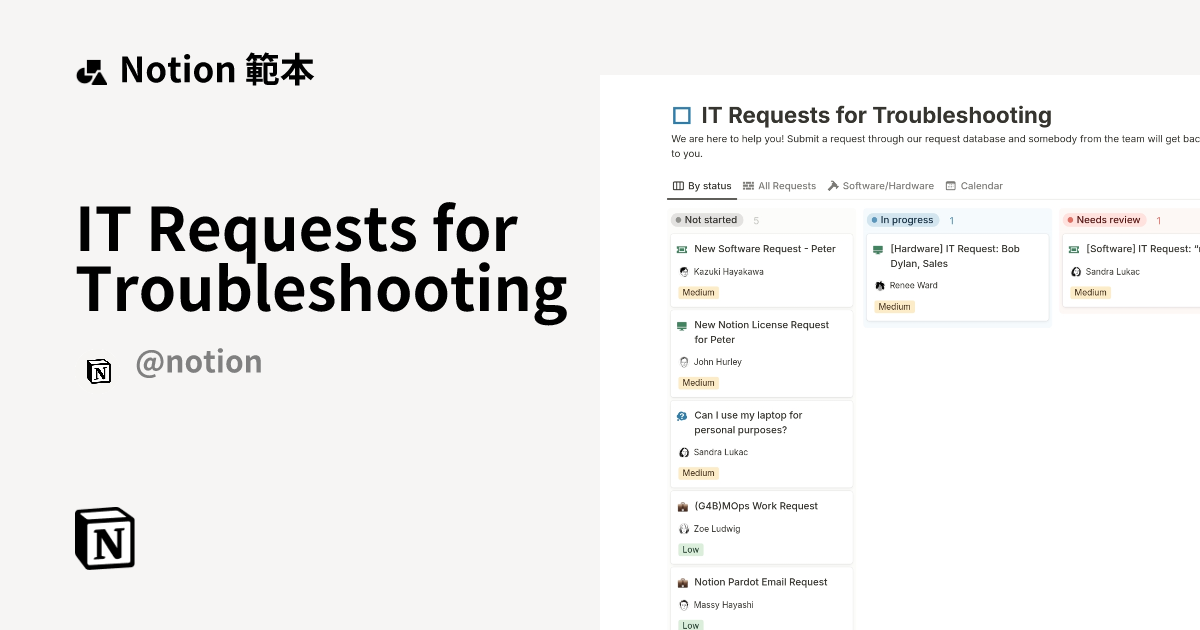This screenshot has width=1200, height=630.
Task: Switch to the All Requests tab
Action: point(786,185)
